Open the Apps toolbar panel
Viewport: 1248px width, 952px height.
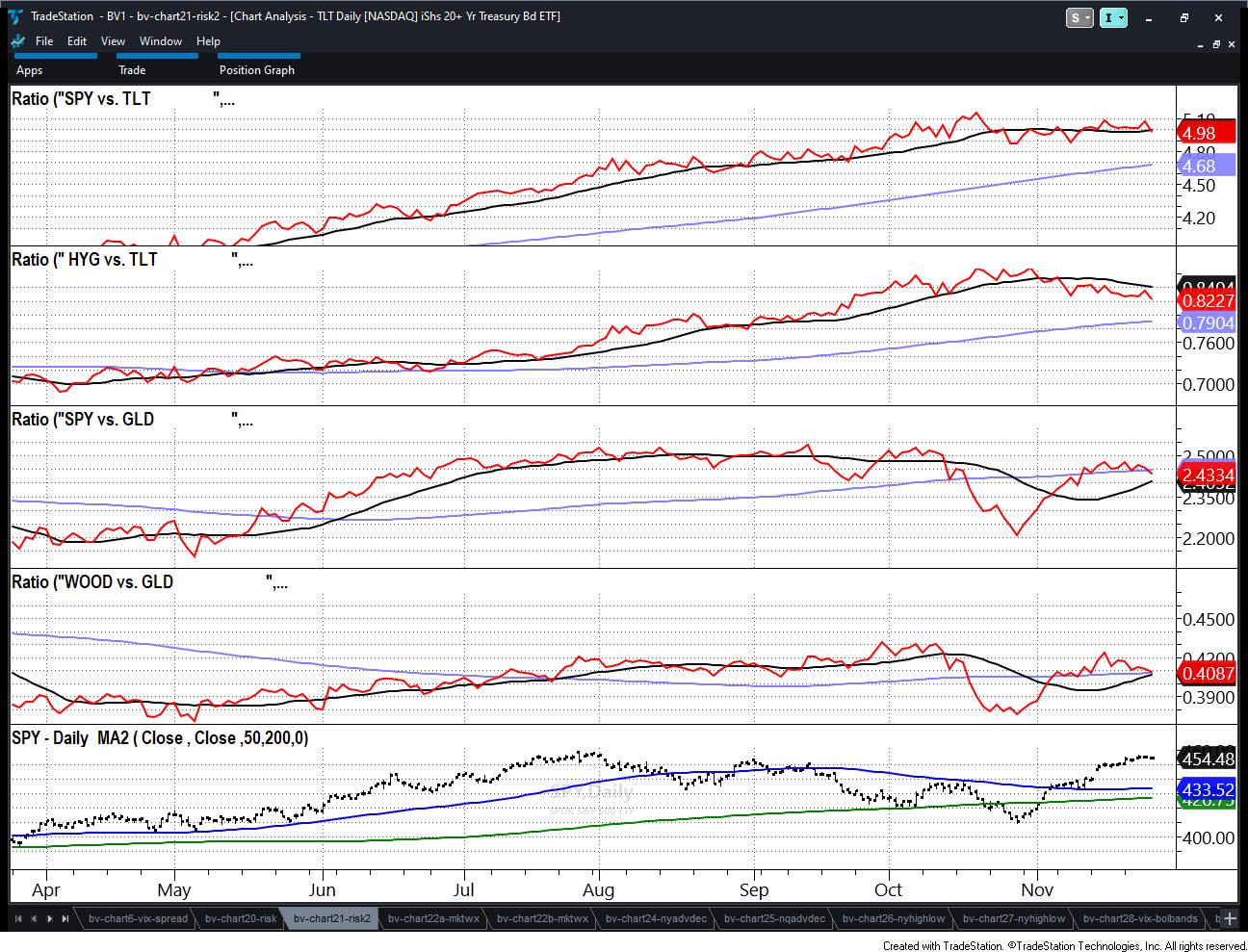pos(30,70)
